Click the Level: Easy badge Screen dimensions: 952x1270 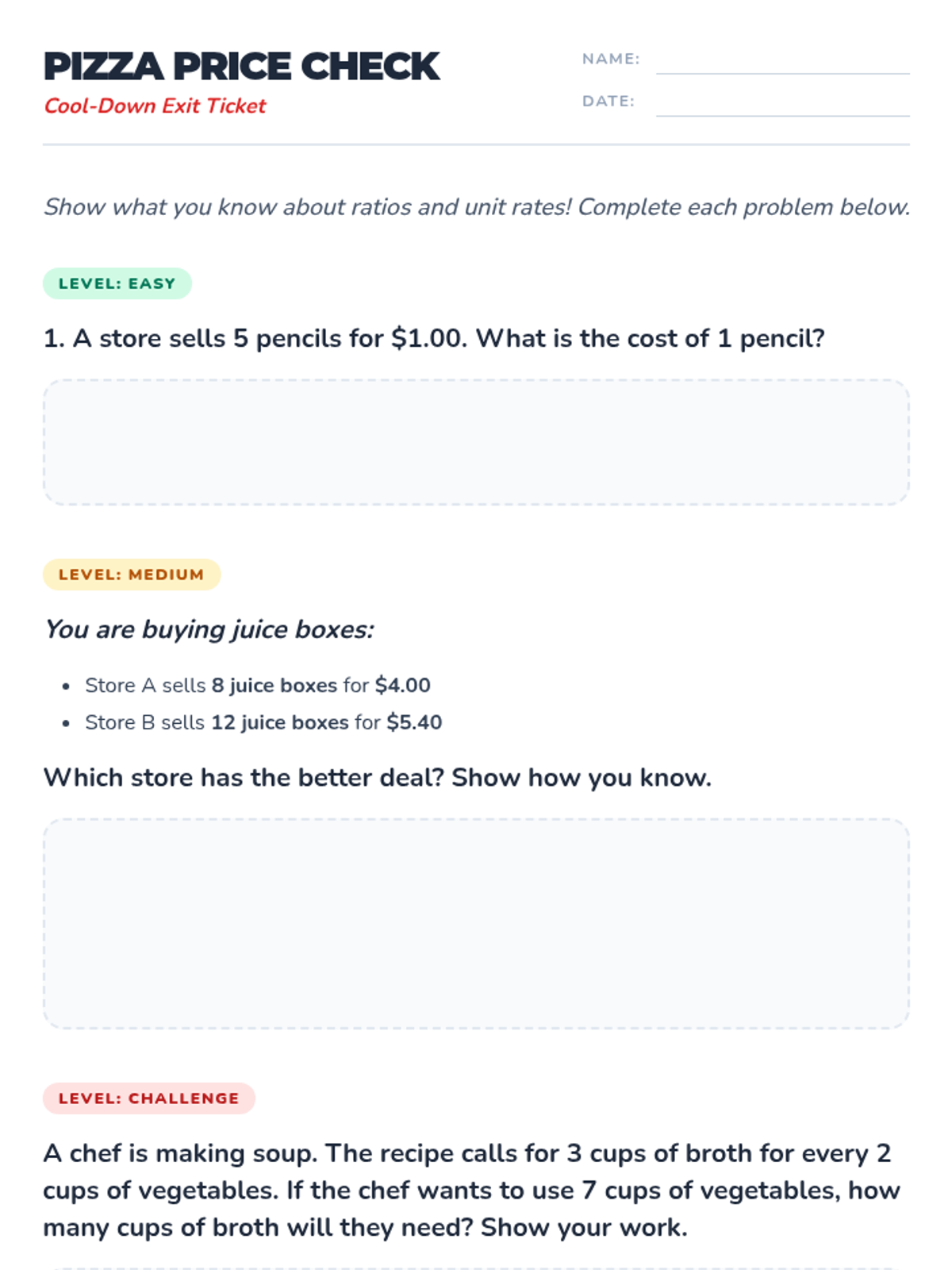tap(117, 283)
